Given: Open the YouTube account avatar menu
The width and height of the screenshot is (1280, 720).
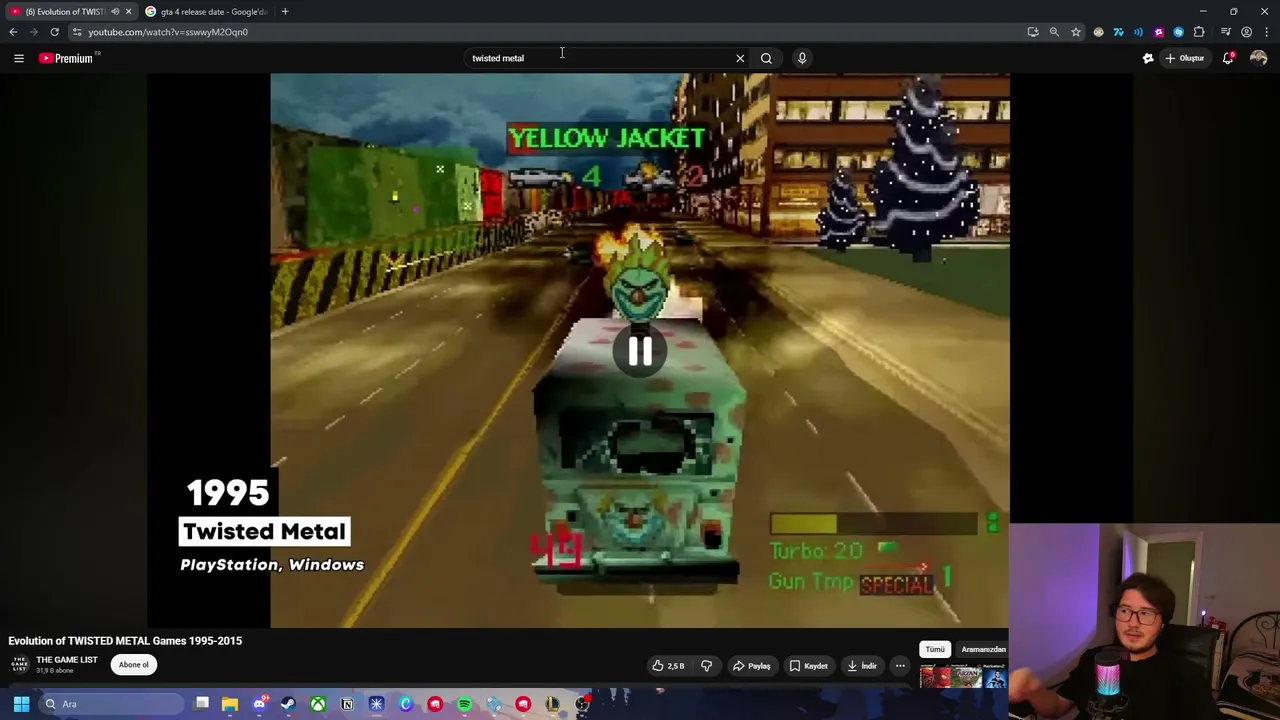Looking at the screenshot, I should pyautogui.click(x=1259, y=58).
